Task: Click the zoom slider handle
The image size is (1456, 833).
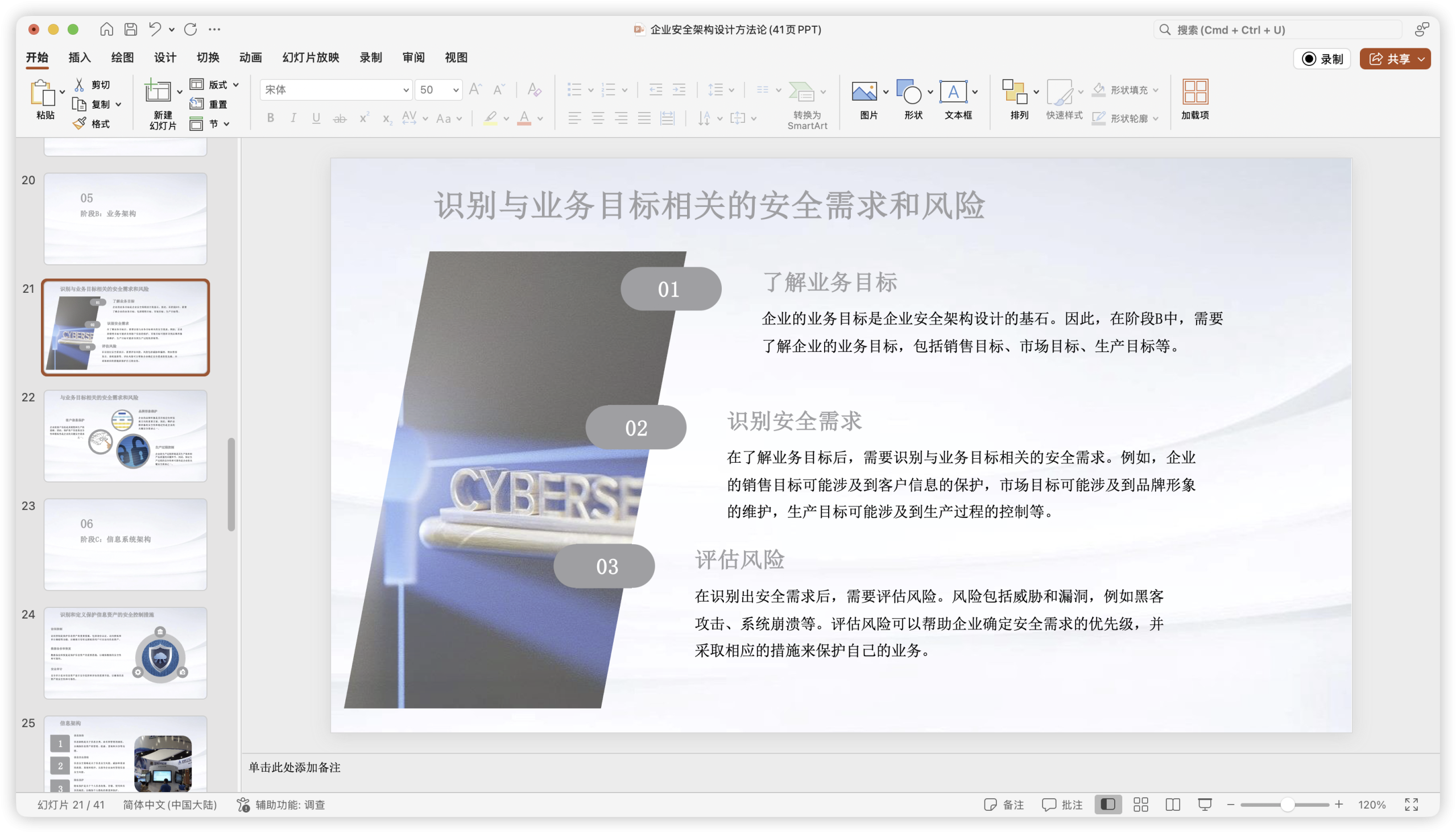Action: (x=1287, y=805)
